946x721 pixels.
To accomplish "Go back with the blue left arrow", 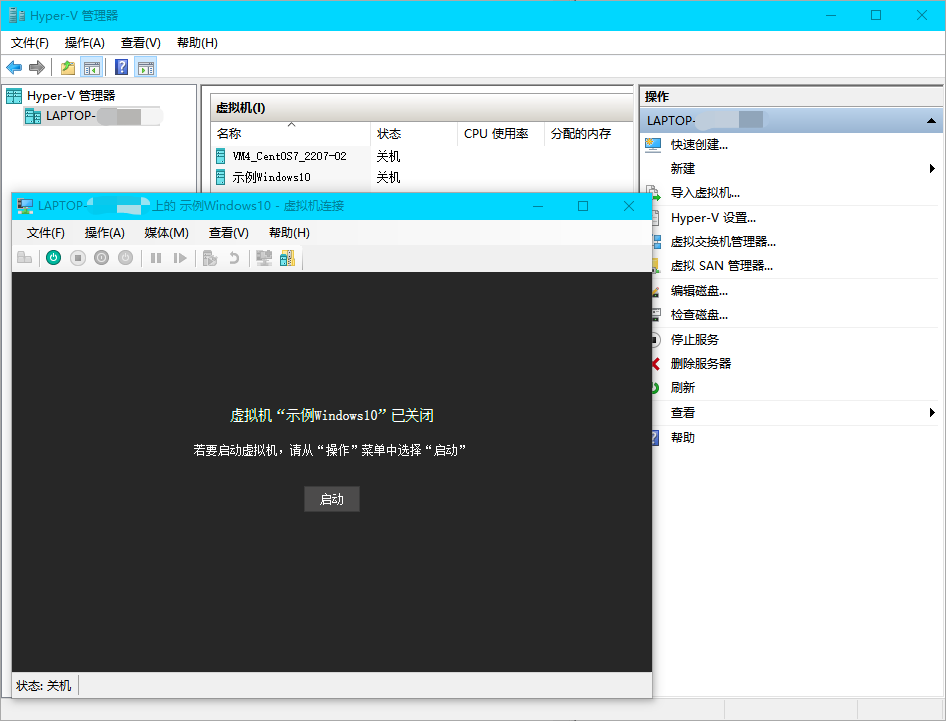I will tap(14, 68).
